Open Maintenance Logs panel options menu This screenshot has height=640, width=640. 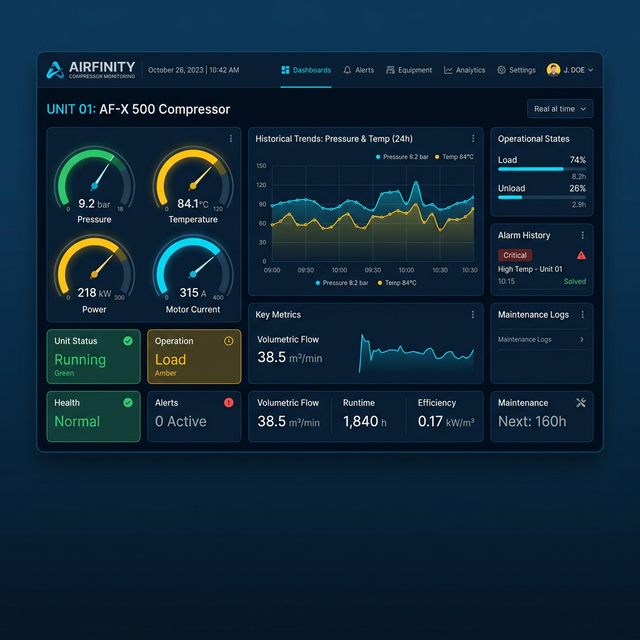(x=582, y=314)
